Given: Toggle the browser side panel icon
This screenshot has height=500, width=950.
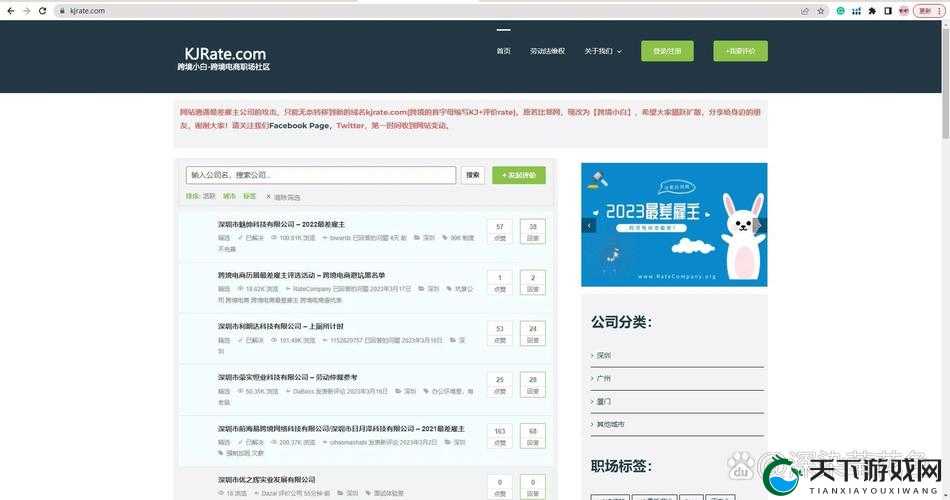Looking at the screenshot, I should 888,11.
